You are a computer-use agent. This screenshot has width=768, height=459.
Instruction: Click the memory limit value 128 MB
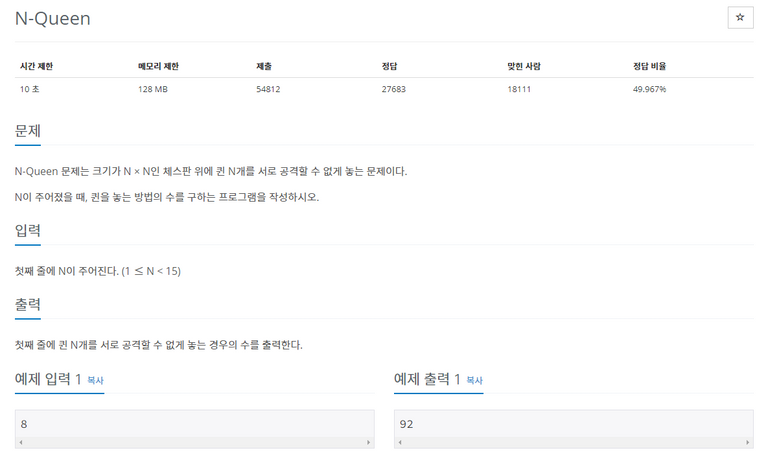pyautogui.click(x=153, y=89)
